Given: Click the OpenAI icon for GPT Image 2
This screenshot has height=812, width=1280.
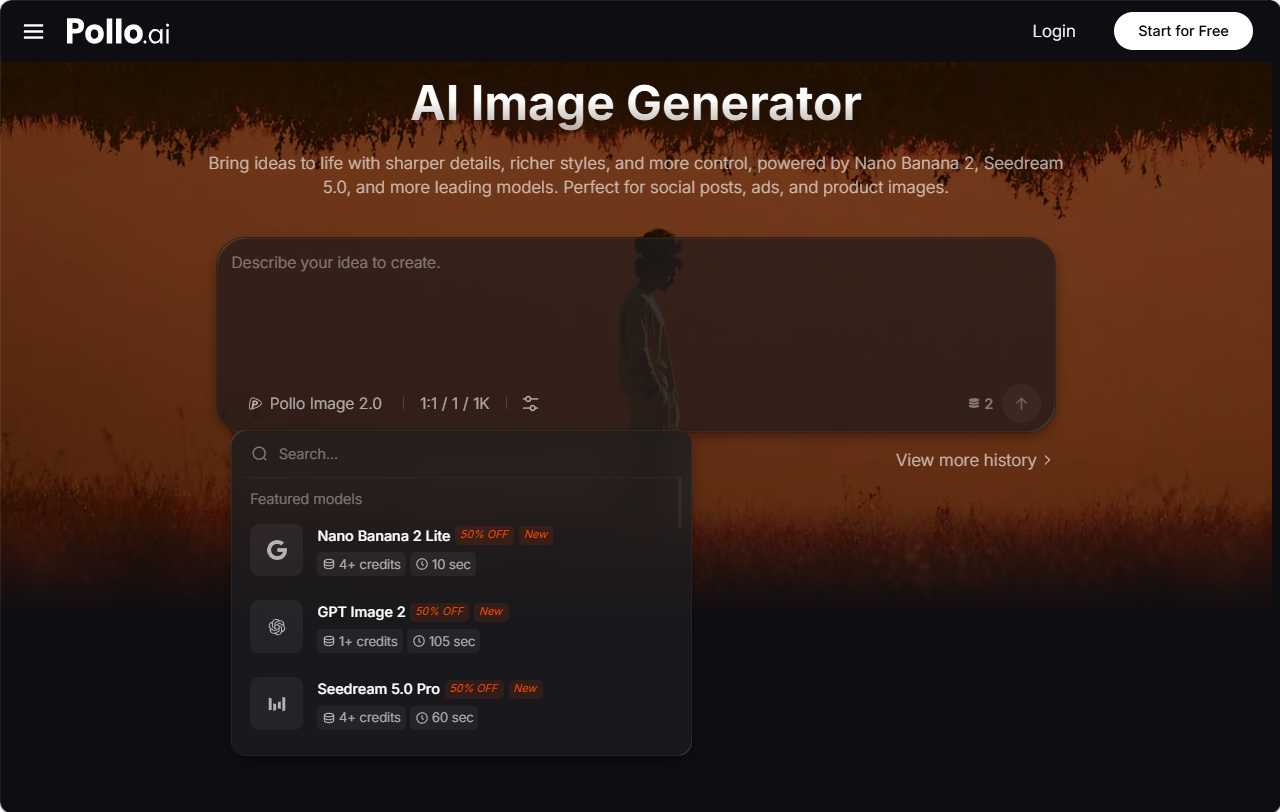Looking at the screenshot, I should coord(277,627).
